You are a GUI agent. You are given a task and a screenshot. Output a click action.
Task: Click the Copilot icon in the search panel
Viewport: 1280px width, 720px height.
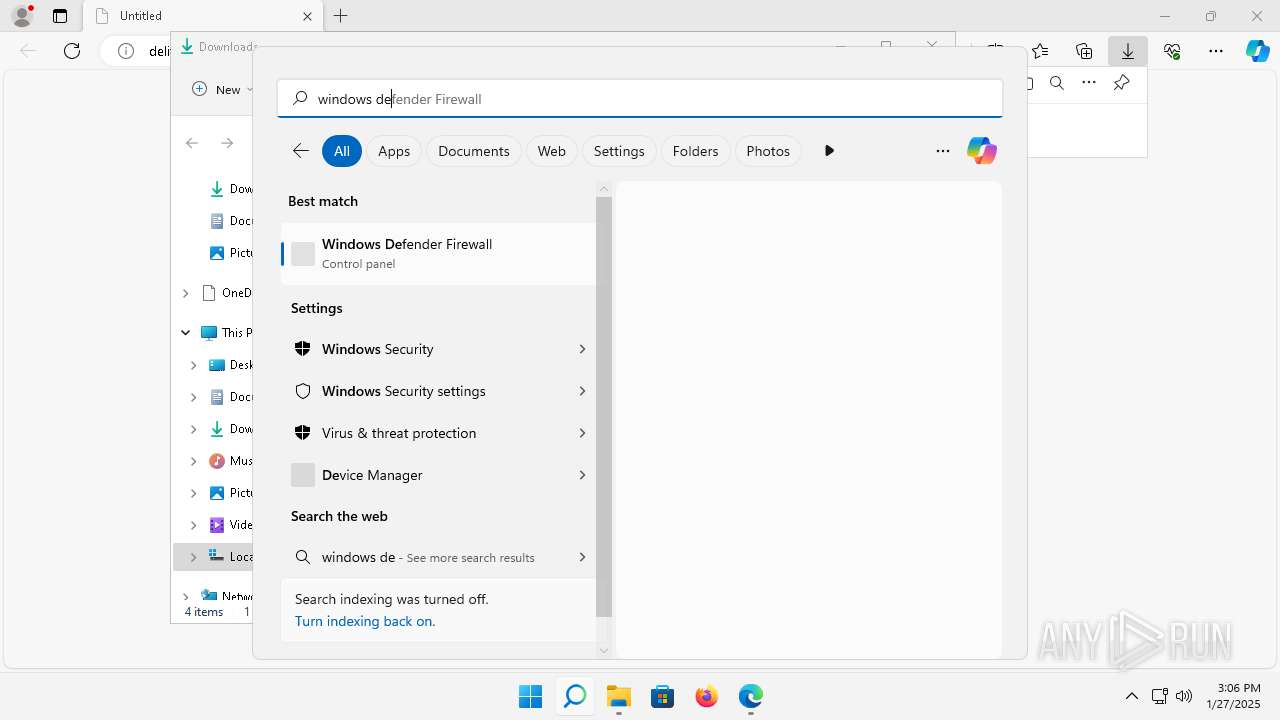click(x=981, y=151)
